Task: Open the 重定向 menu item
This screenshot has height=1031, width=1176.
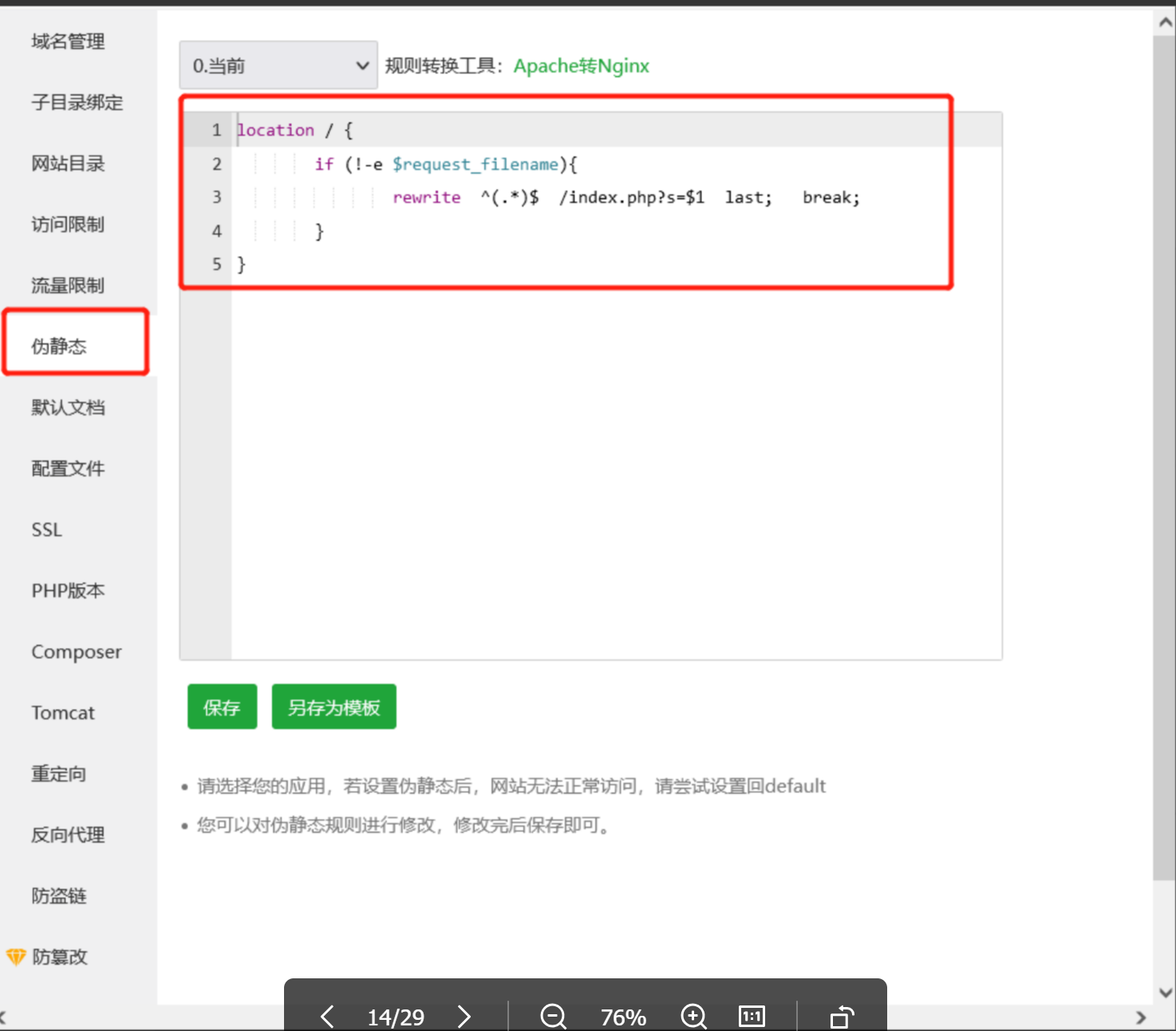Action: (x=59, y=774)
